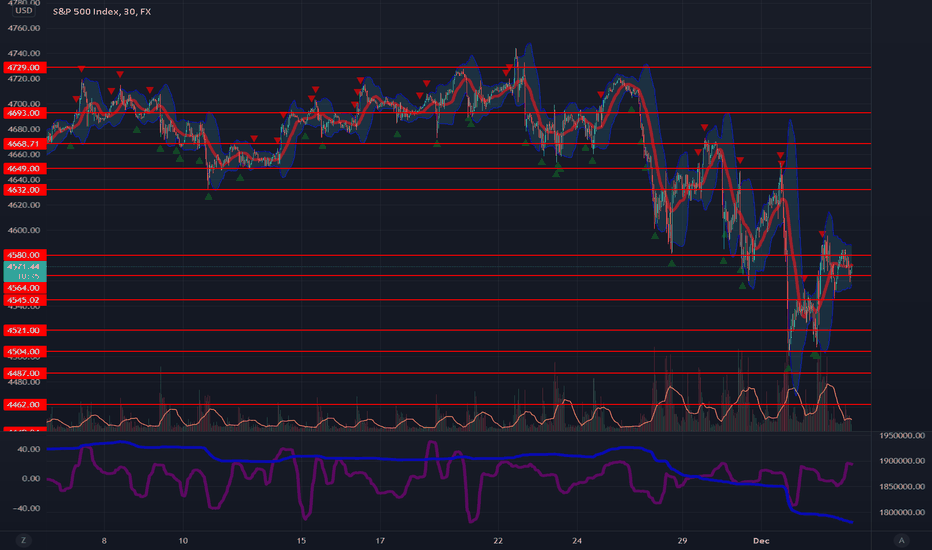Click the 29 date on time axis

(x=682, y=540)
